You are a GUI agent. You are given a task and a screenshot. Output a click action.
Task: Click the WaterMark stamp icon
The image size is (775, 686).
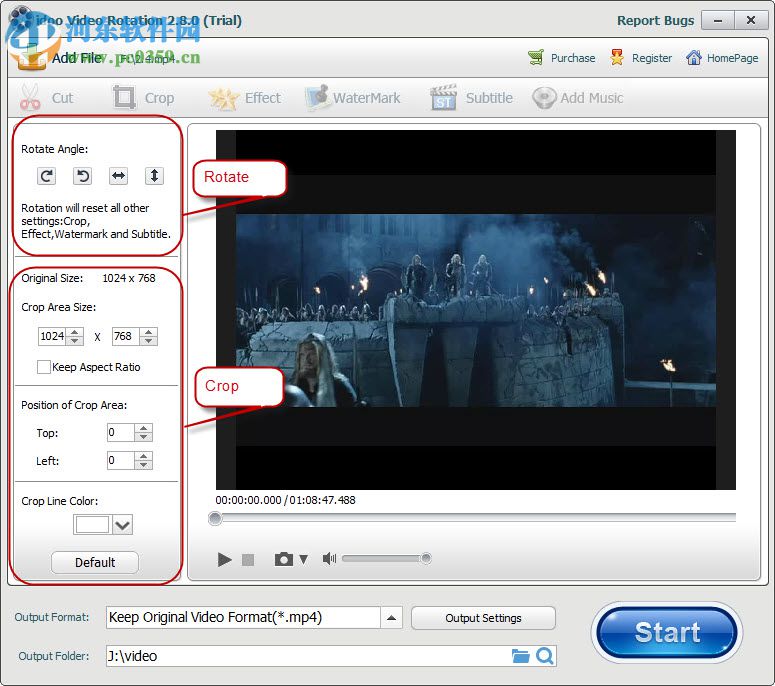pos(317,97)
